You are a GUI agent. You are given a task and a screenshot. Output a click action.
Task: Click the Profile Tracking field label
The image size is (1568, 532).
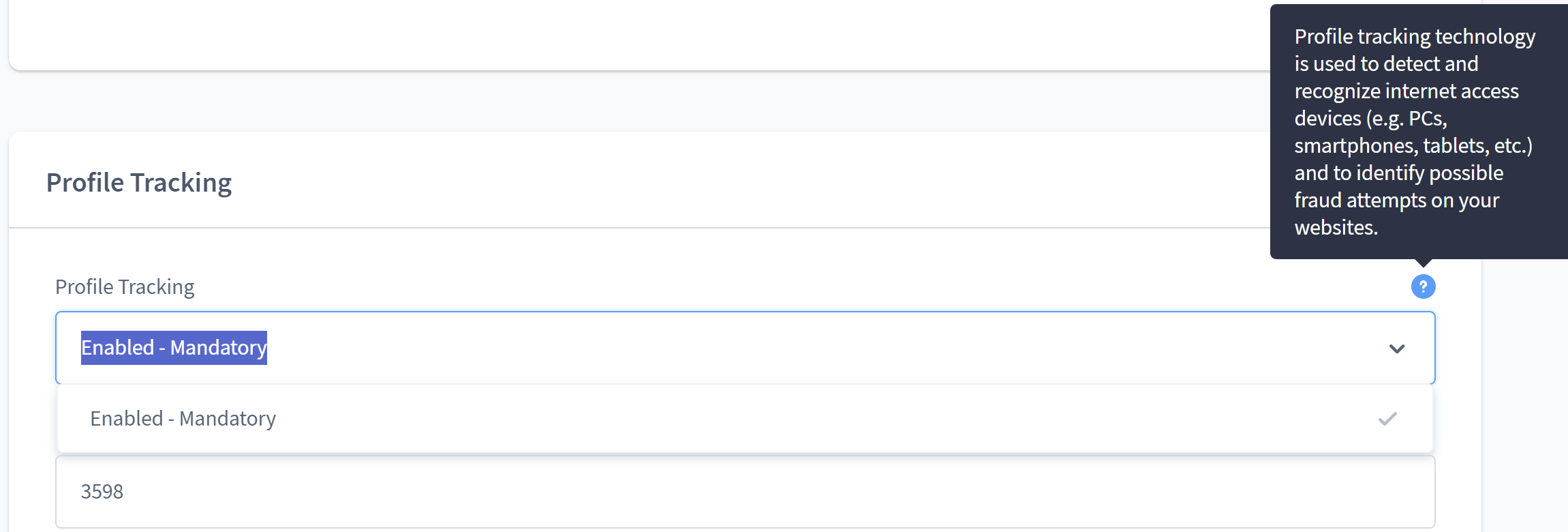(124, 286)
